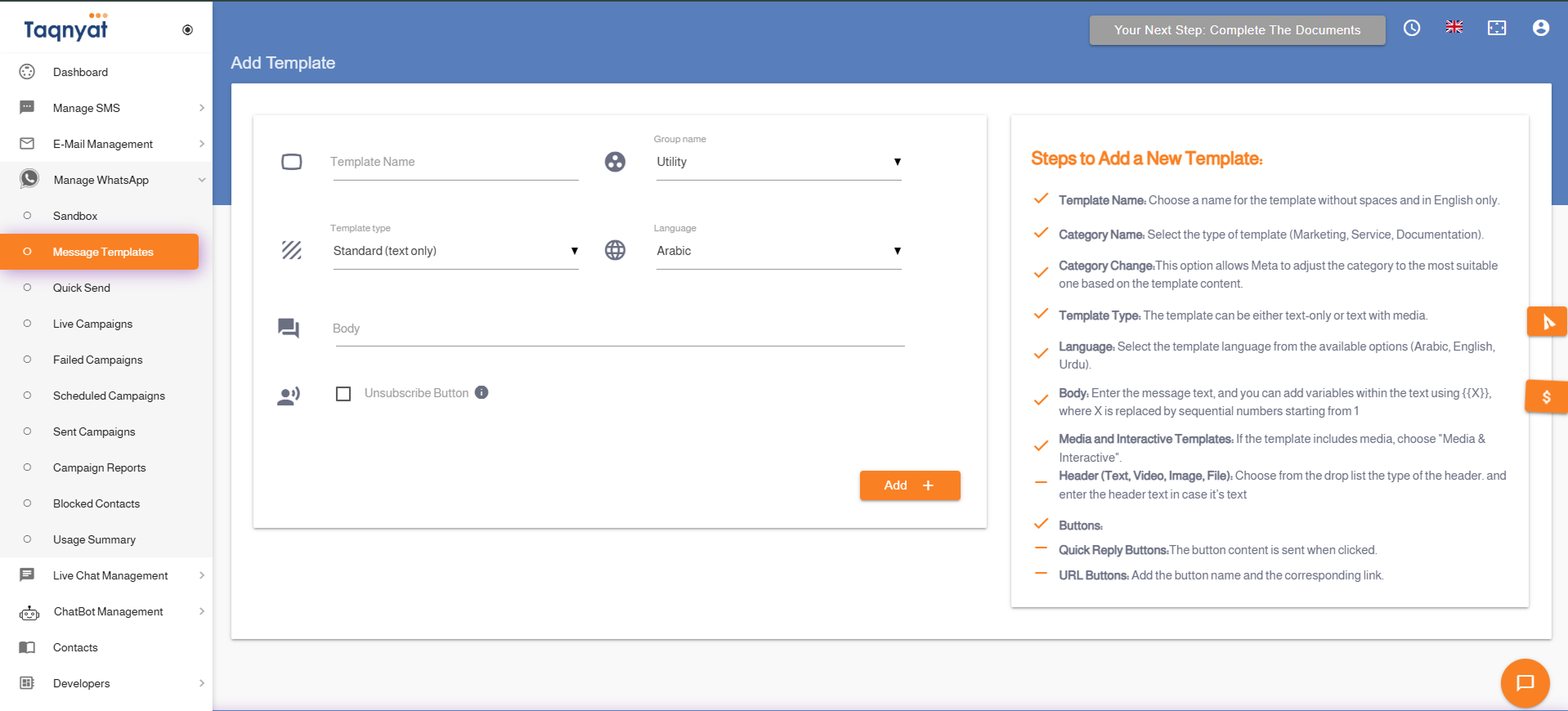Click the unsubscribe speaker person icon
This screenshot has width=1568, height=711.
(x=289, y=396)
